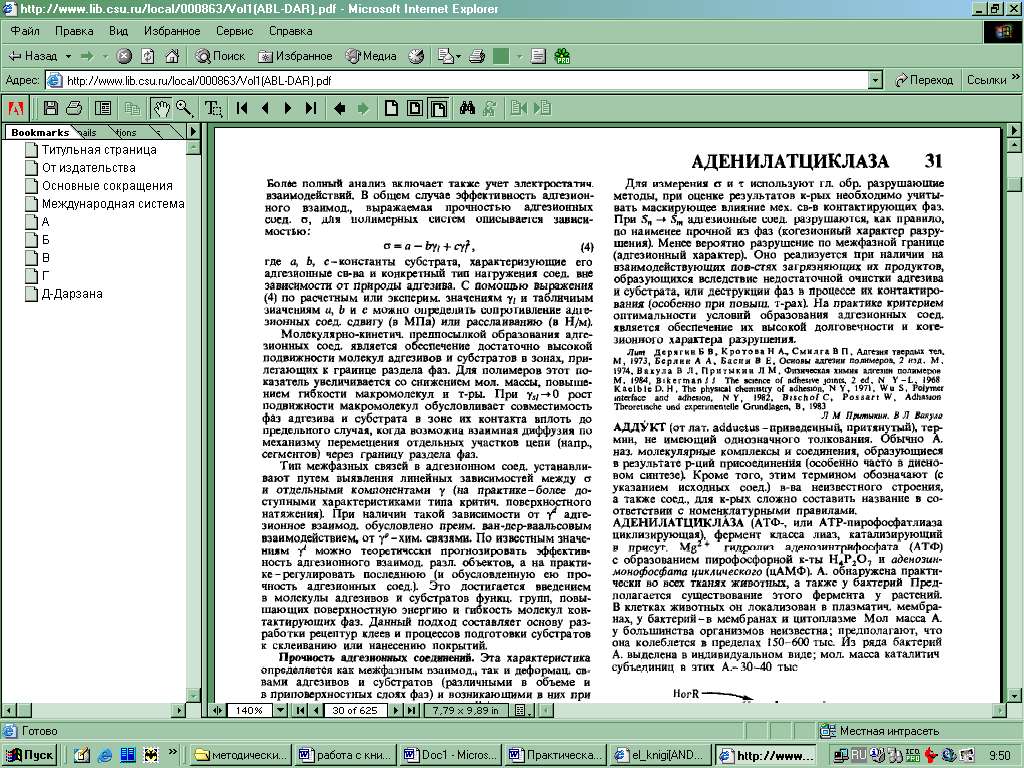Go to previous page in Acrobat toolbar
1024x768 pixels.
click(x=265, y=108)
